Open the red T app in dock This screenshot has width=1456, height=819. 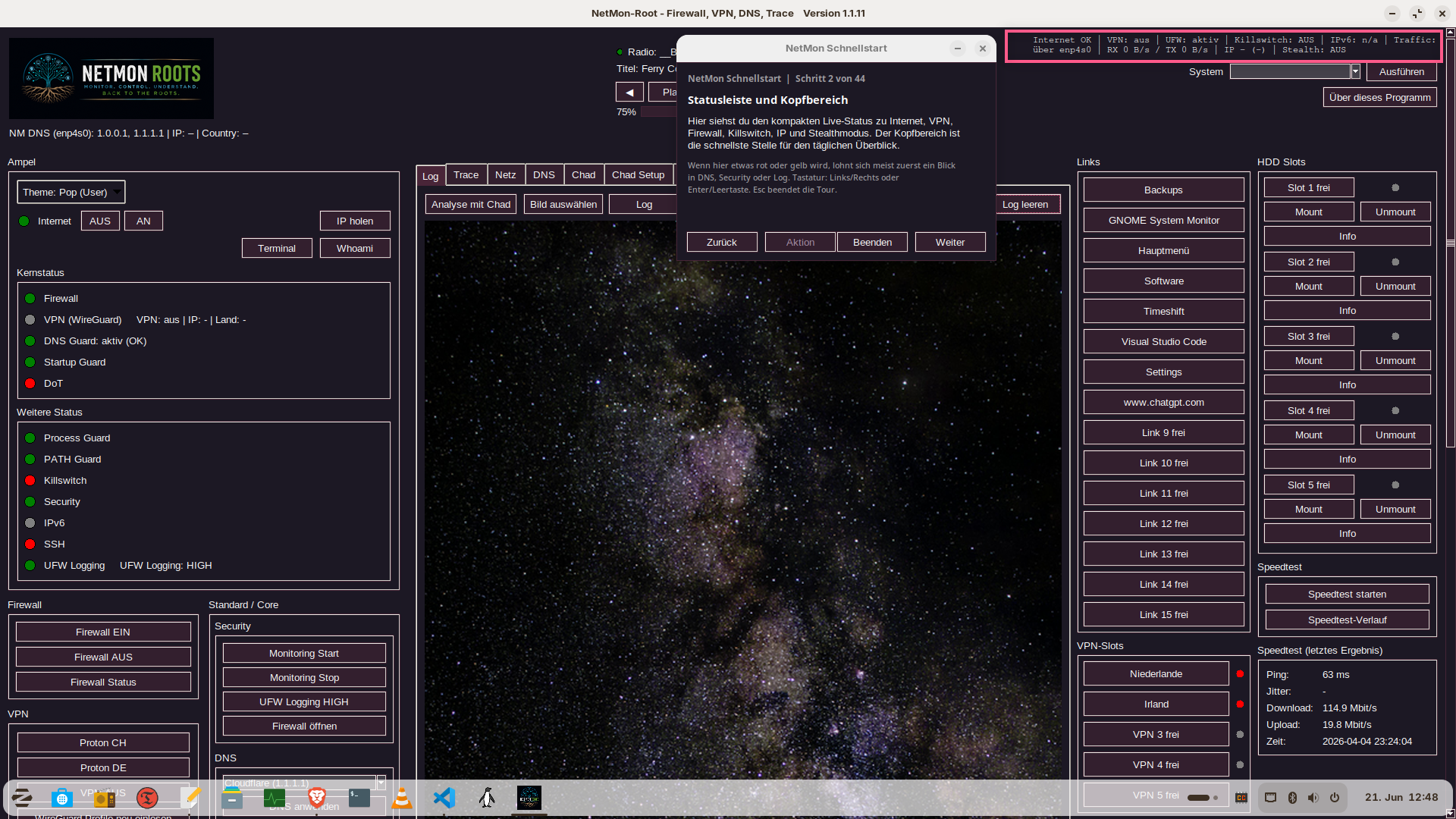click(x=147, y=797)
